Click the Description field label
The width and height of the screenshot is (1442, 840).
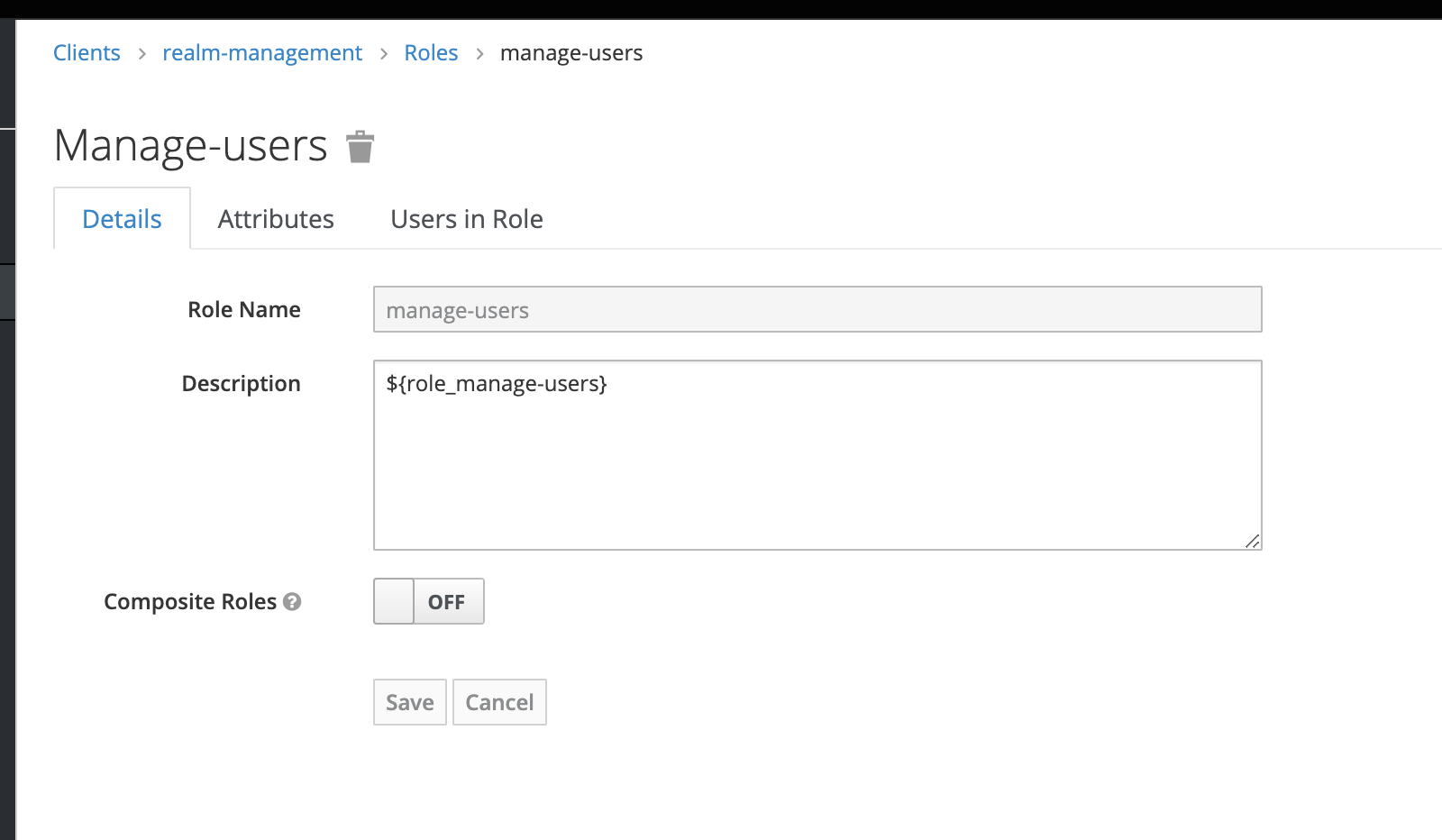241,383
